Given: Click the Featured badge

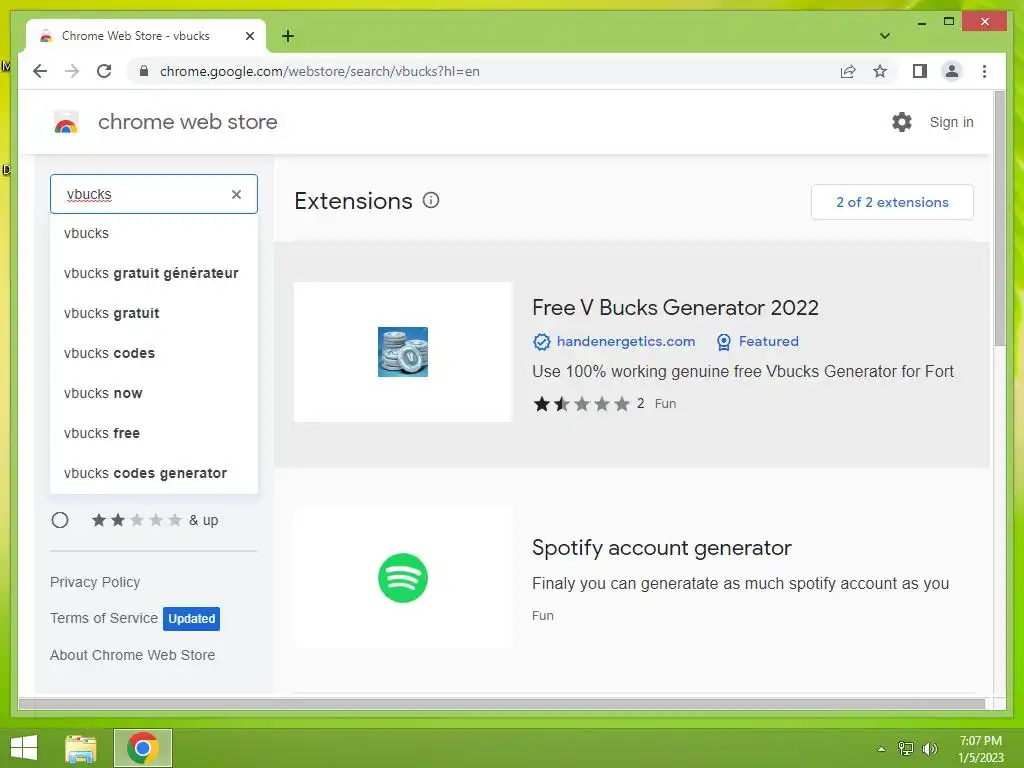Looking at the screenshot, I should click(758, 342).
